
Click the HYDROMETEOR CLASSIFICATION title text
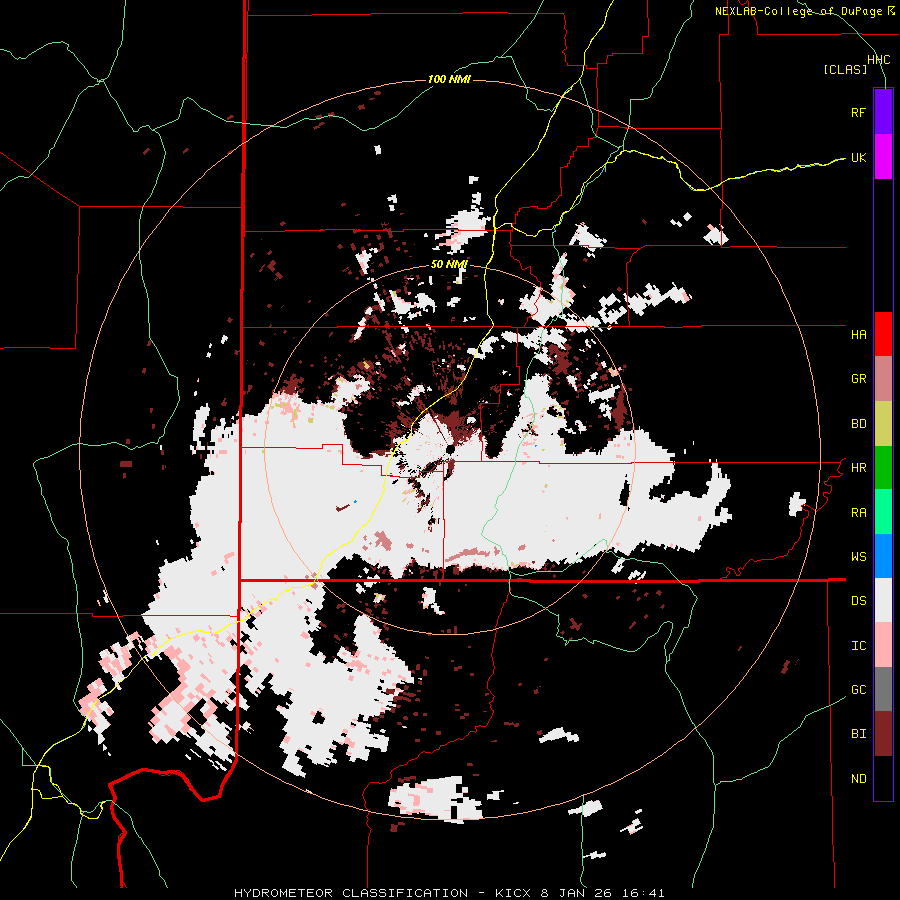coord(351,893)
